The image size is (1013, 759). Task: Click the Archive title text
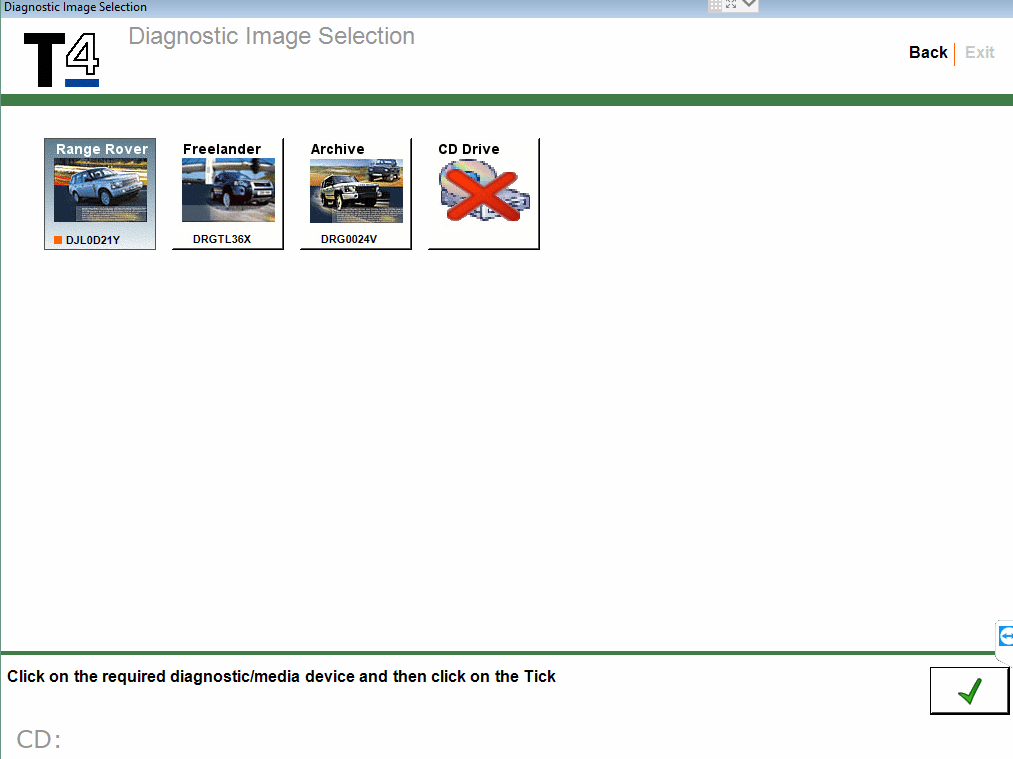[337, 149]
